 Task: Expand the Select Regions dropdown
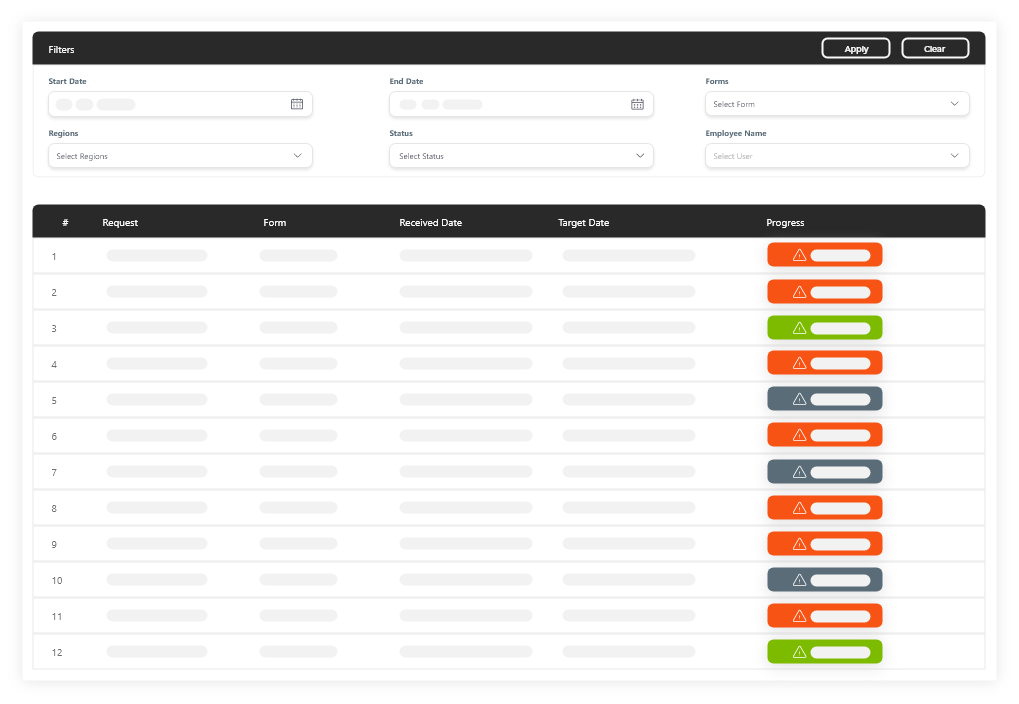tap(180, 156)
